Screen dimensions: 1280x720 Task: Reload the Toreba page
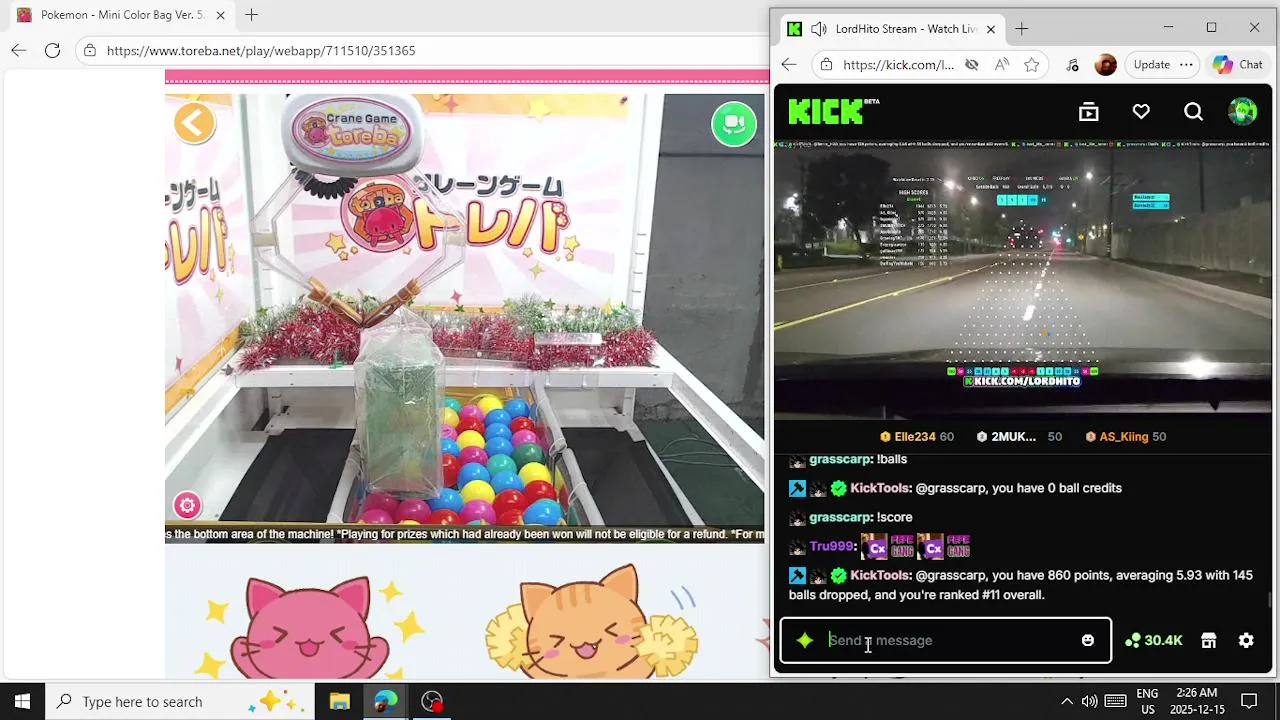(x=52, y=50)
